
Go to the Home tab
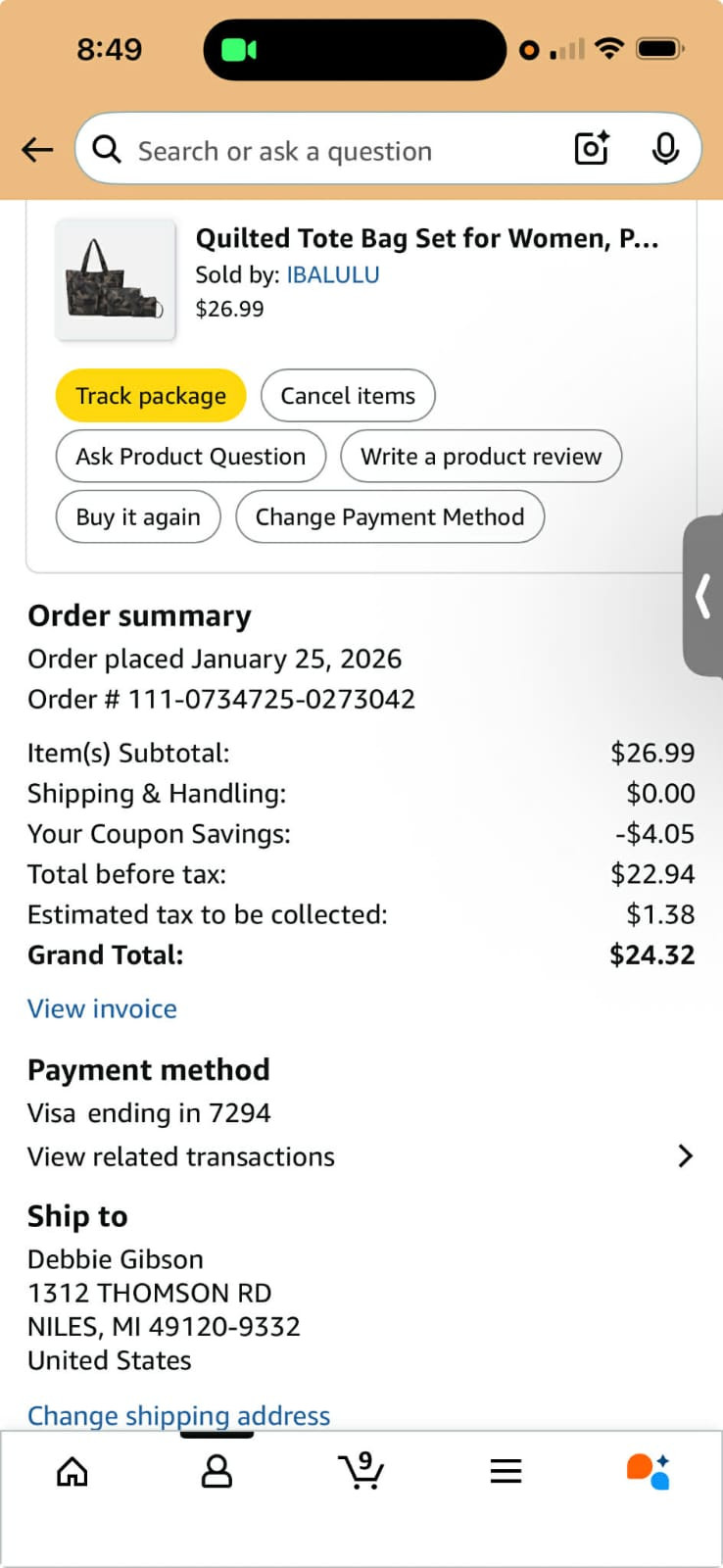72,1471
